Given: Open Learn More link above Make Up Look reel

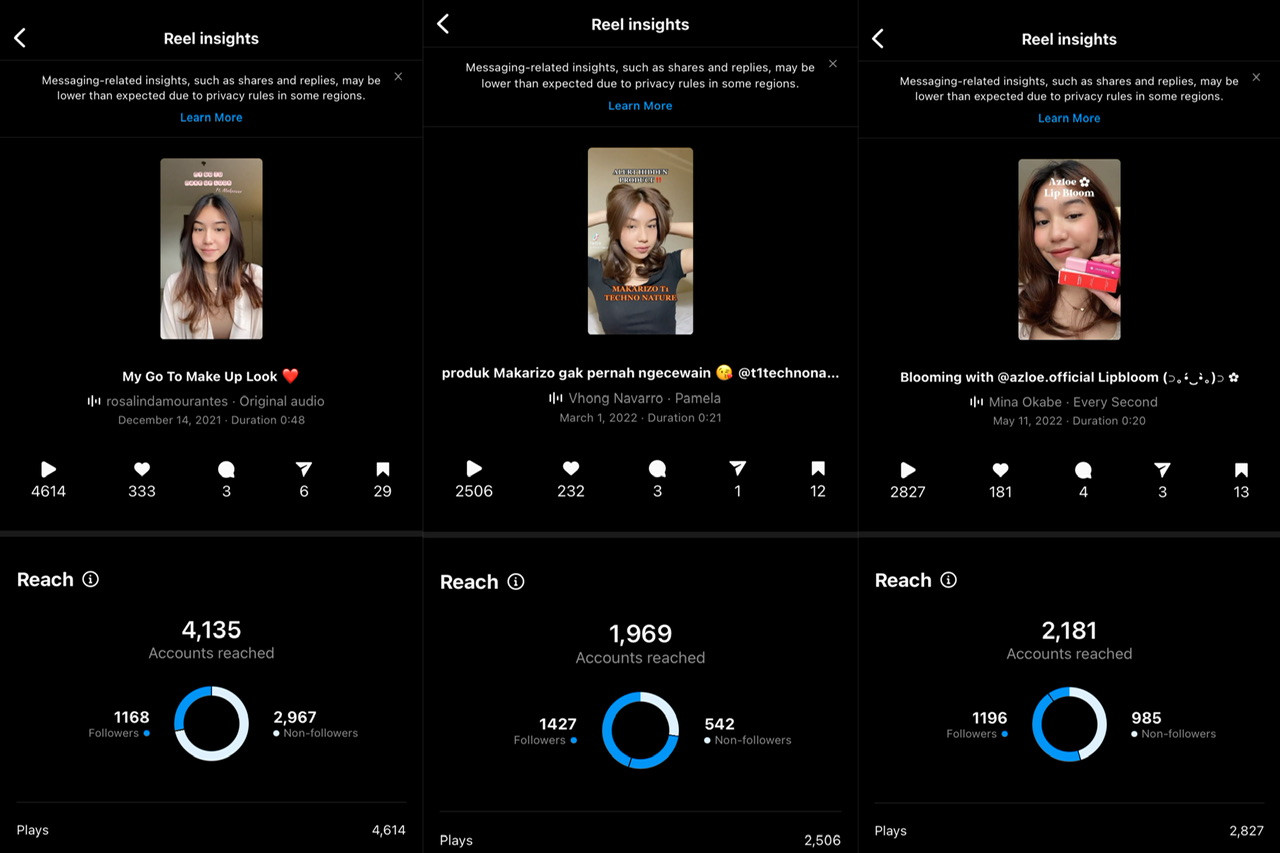Looking at the screenshot, I should (211, 117).
